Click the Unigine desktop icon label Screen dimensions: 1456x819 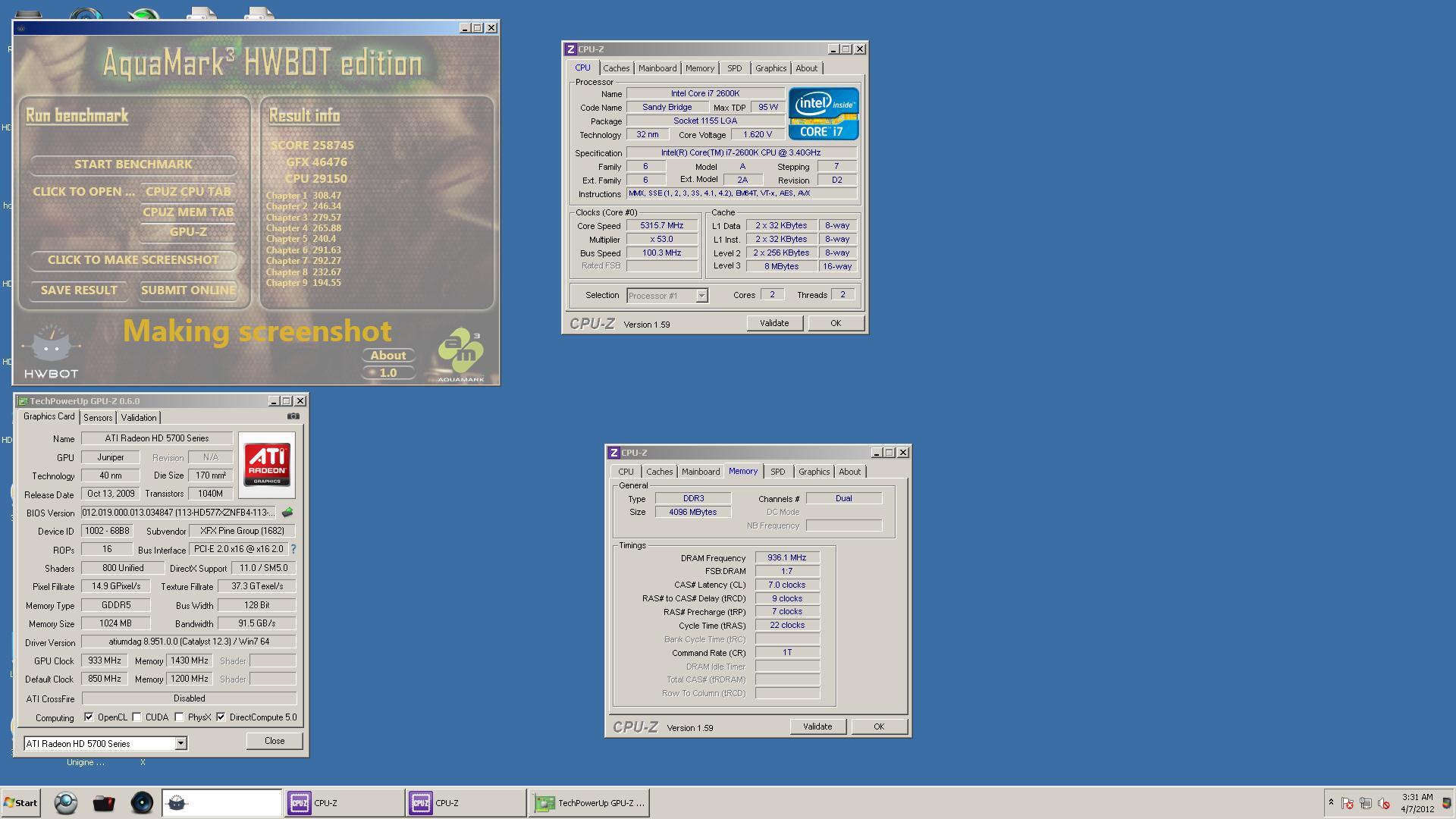pos(86,763)
